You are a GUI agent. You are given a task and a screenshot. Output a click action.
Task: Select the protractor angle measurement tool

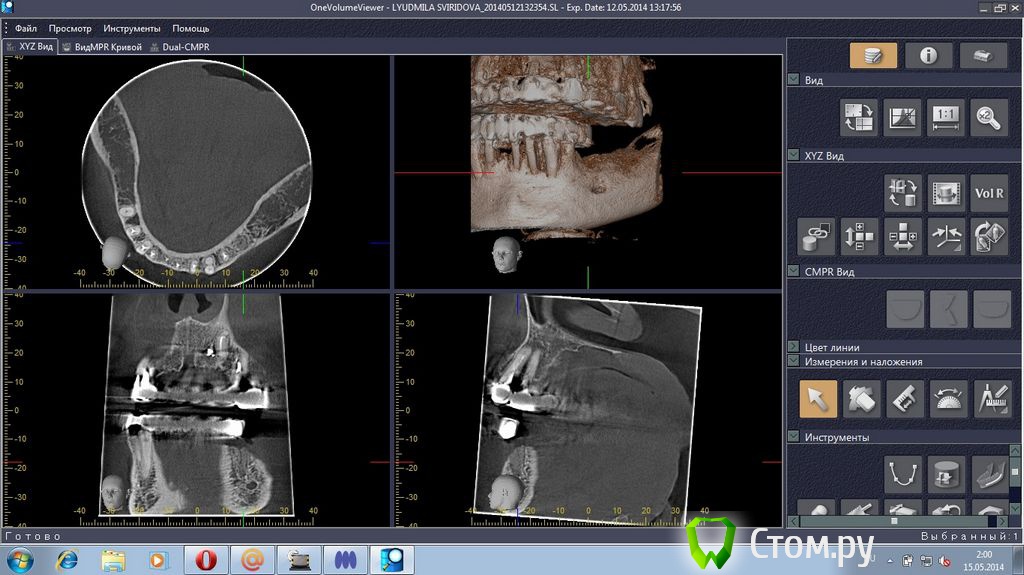coord(947,398)
